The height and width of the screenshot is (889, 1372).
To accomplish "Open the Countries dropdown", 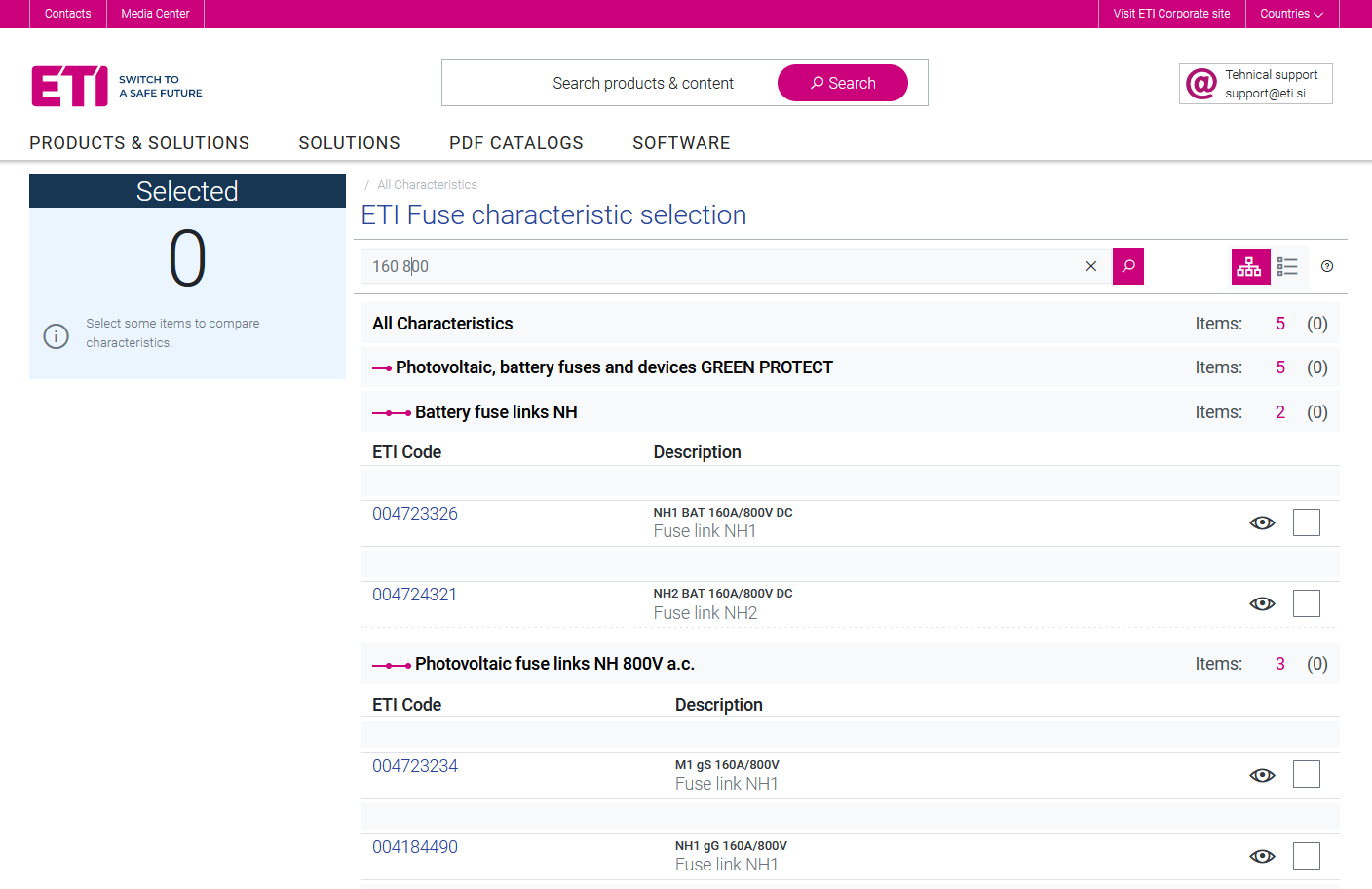I will pos(1291,14).
